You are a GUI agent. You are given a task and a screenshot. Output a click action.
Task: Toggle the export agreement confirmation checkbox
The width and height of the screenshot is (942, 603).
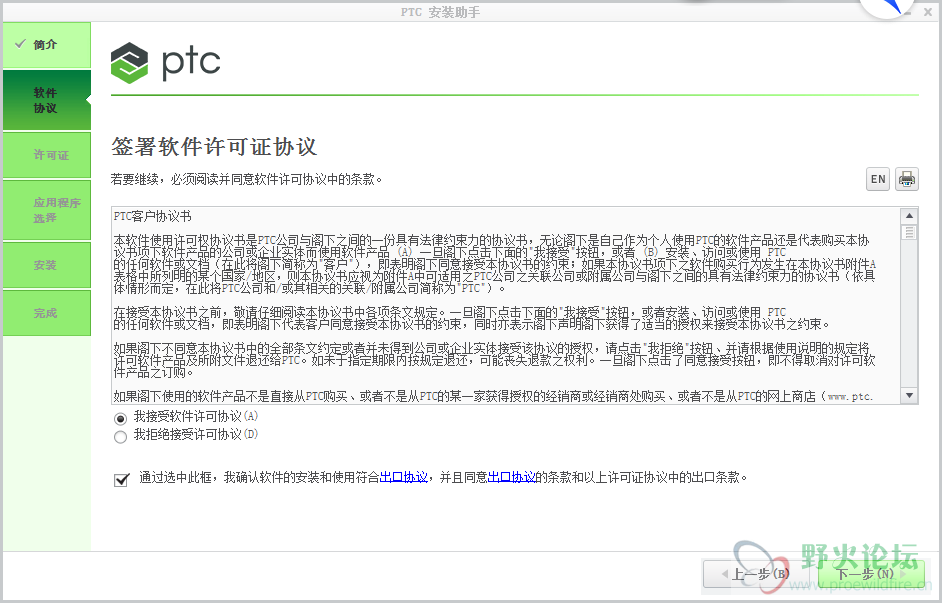pos(121,479)
